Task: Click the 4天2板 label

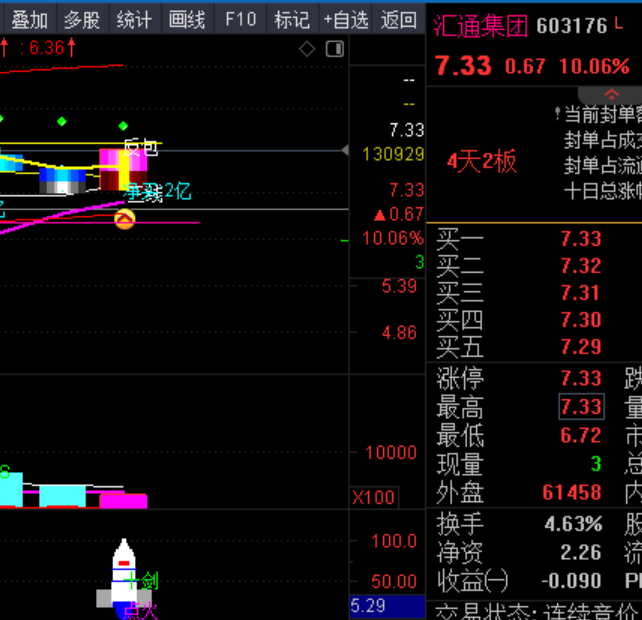Action: click(x=482, y=161)
